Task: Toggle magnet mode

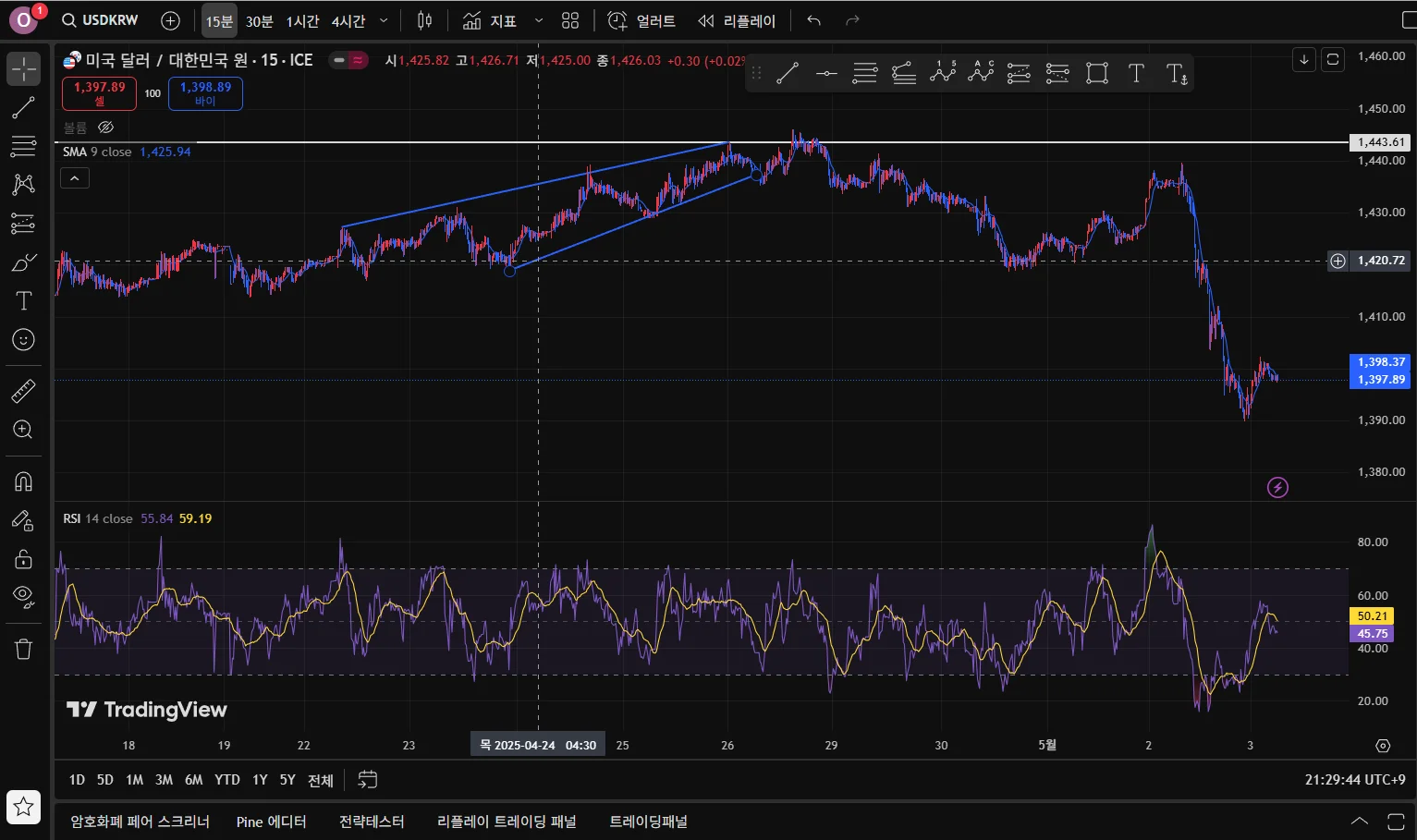Action: point(24,481)
